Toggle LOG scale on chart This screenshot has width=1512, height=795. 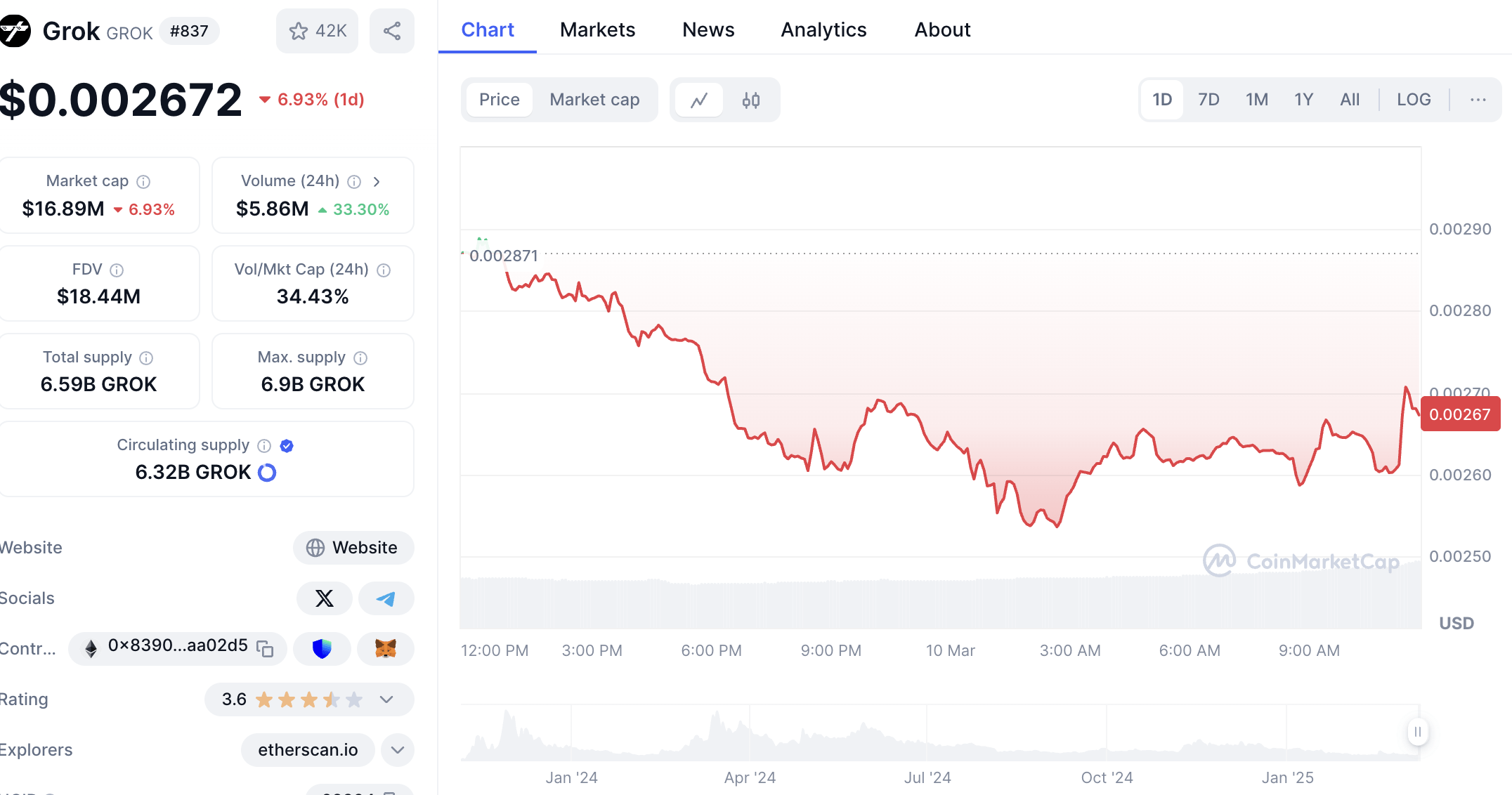(x=1414, y=100)
